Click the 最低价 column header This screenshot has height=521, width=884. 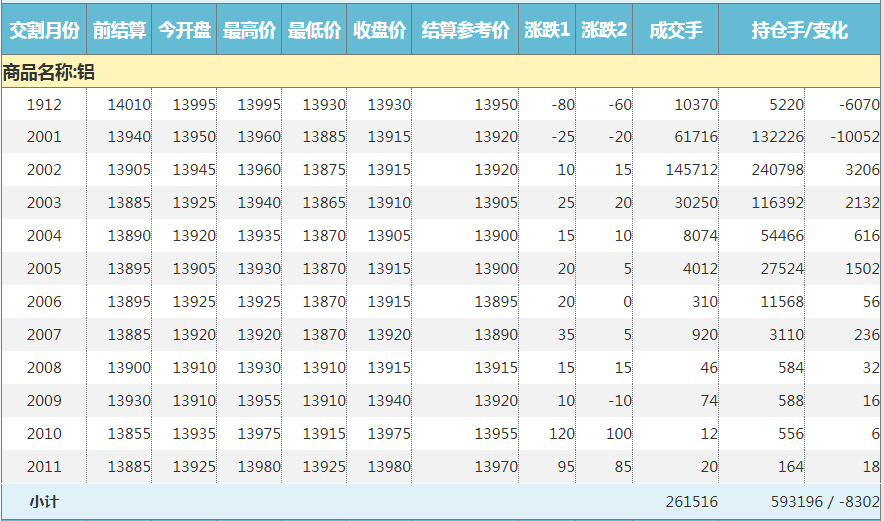click(314, 31)
